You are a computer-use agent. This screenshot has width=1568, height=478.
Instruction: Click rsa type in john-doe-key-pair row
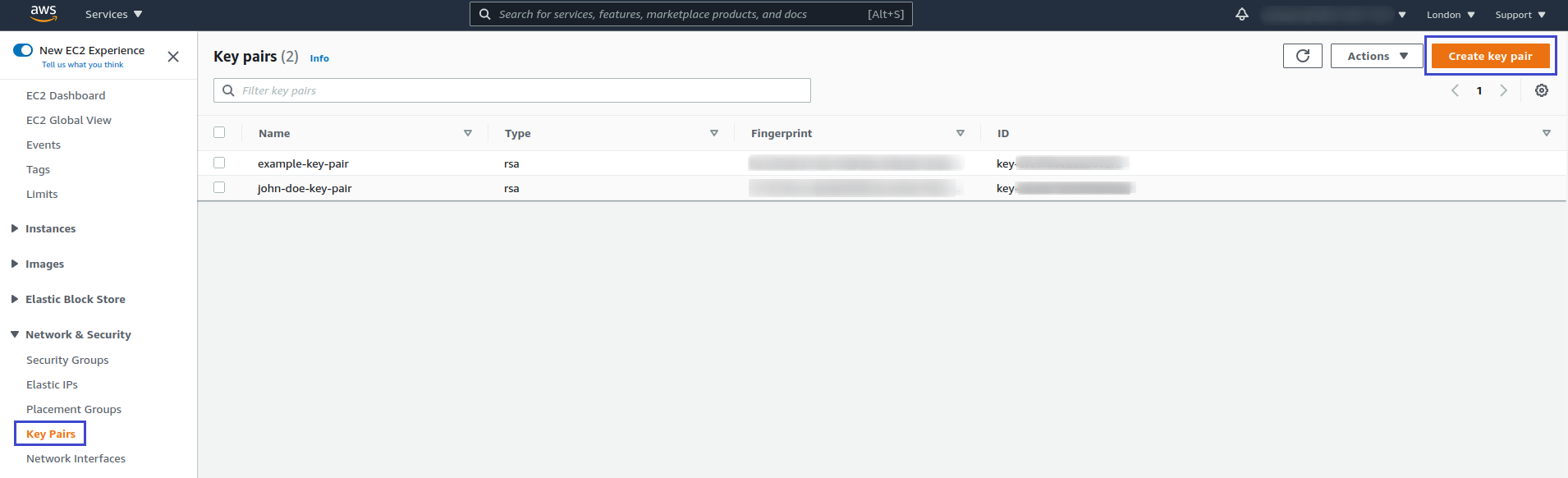(511, 188)
